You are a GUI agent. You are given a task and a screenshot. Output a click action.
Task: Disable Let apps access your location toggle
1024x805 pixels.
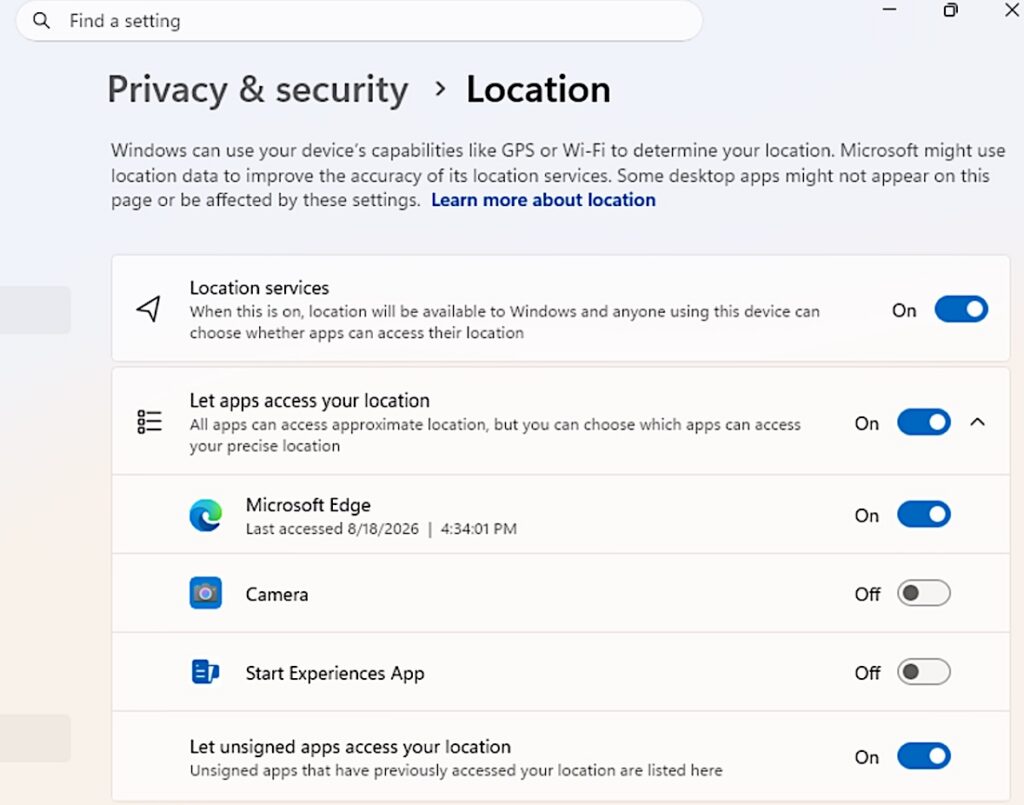923,422
